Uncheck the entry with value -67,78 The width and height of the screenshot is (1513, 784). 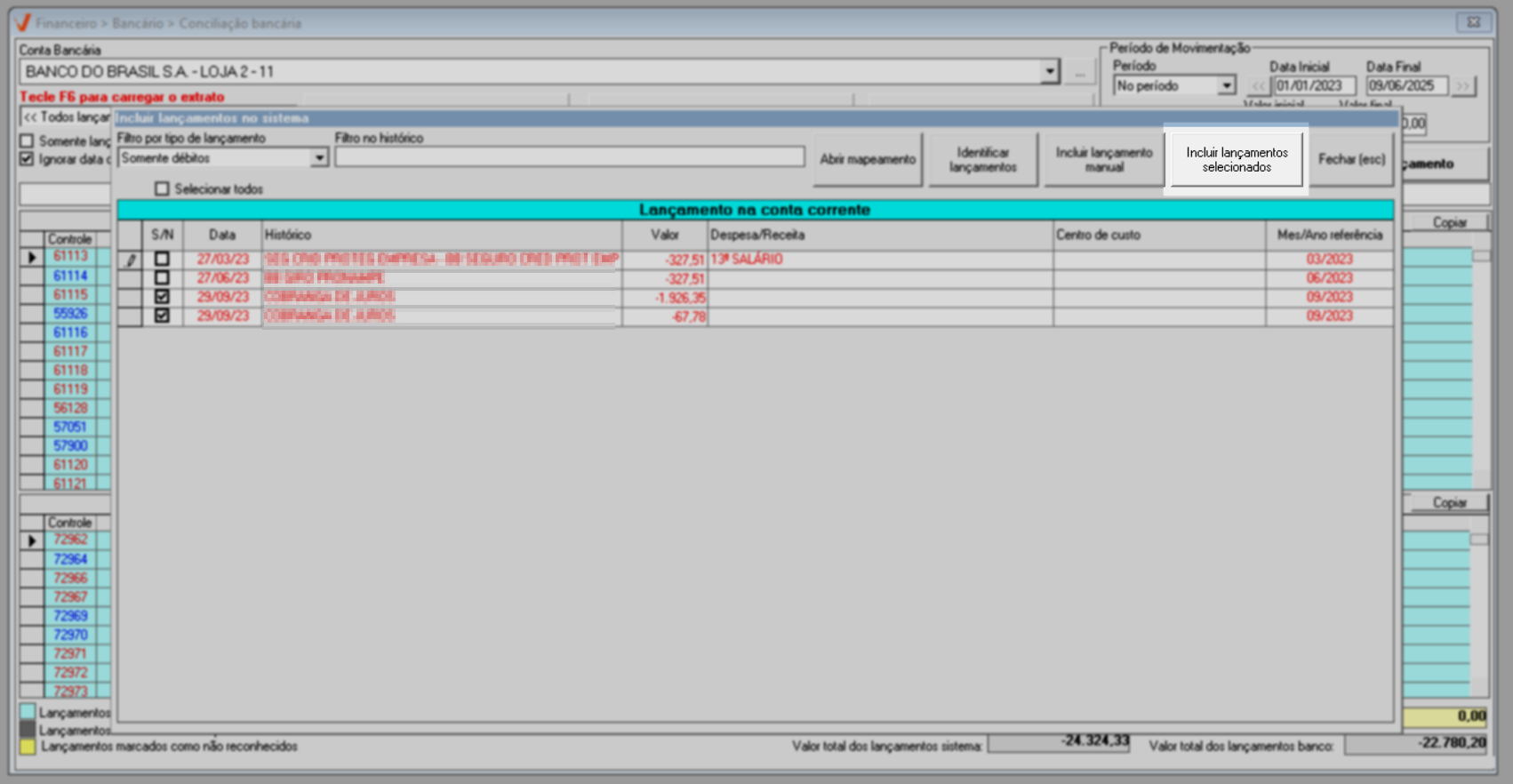click(162, 315)
